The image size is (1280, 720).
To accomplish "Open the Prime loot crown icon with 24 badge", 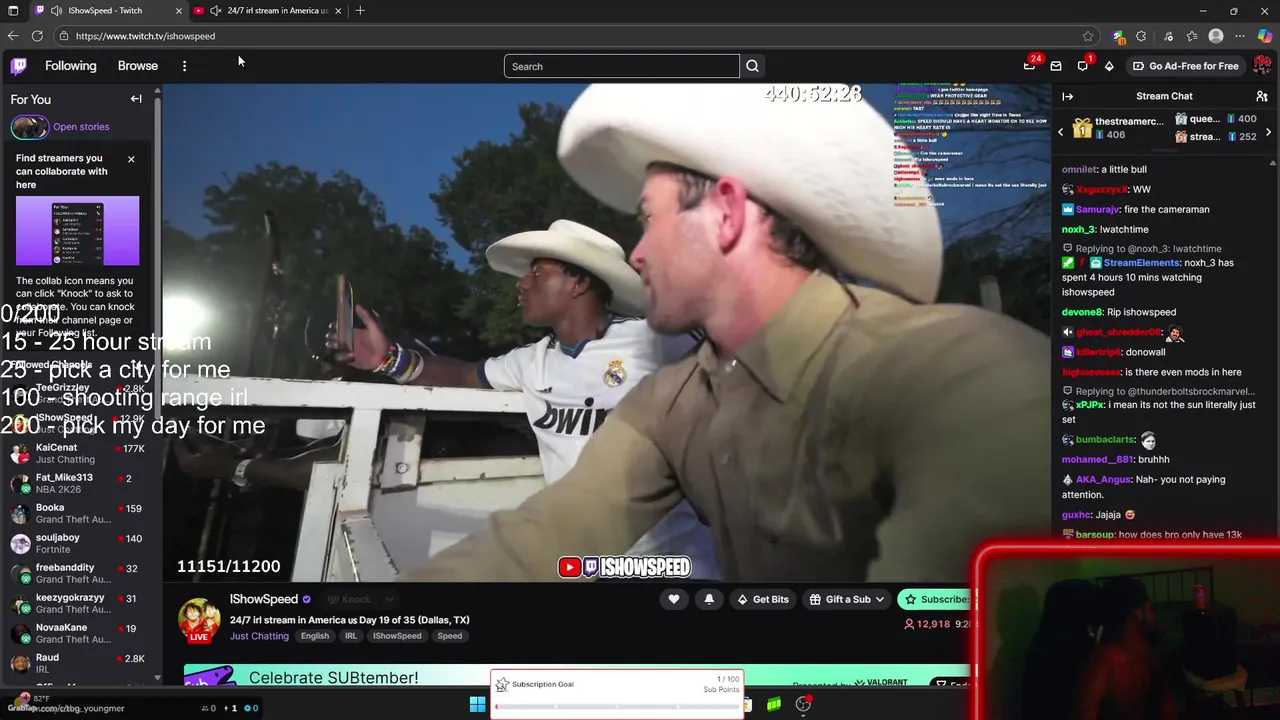I will click(x=1029, y=66).
